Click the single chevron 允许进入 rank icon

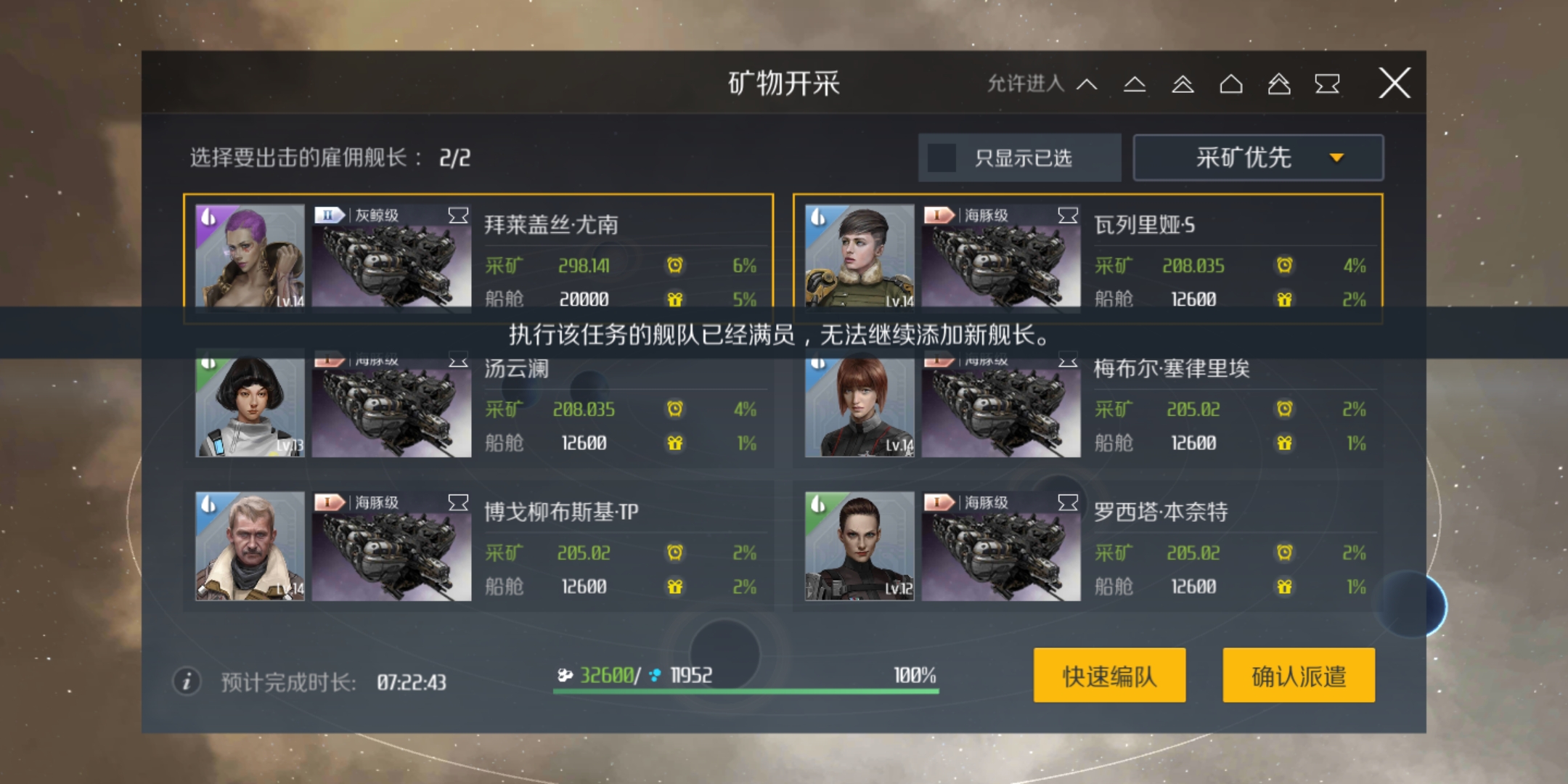click(1087, 84)
